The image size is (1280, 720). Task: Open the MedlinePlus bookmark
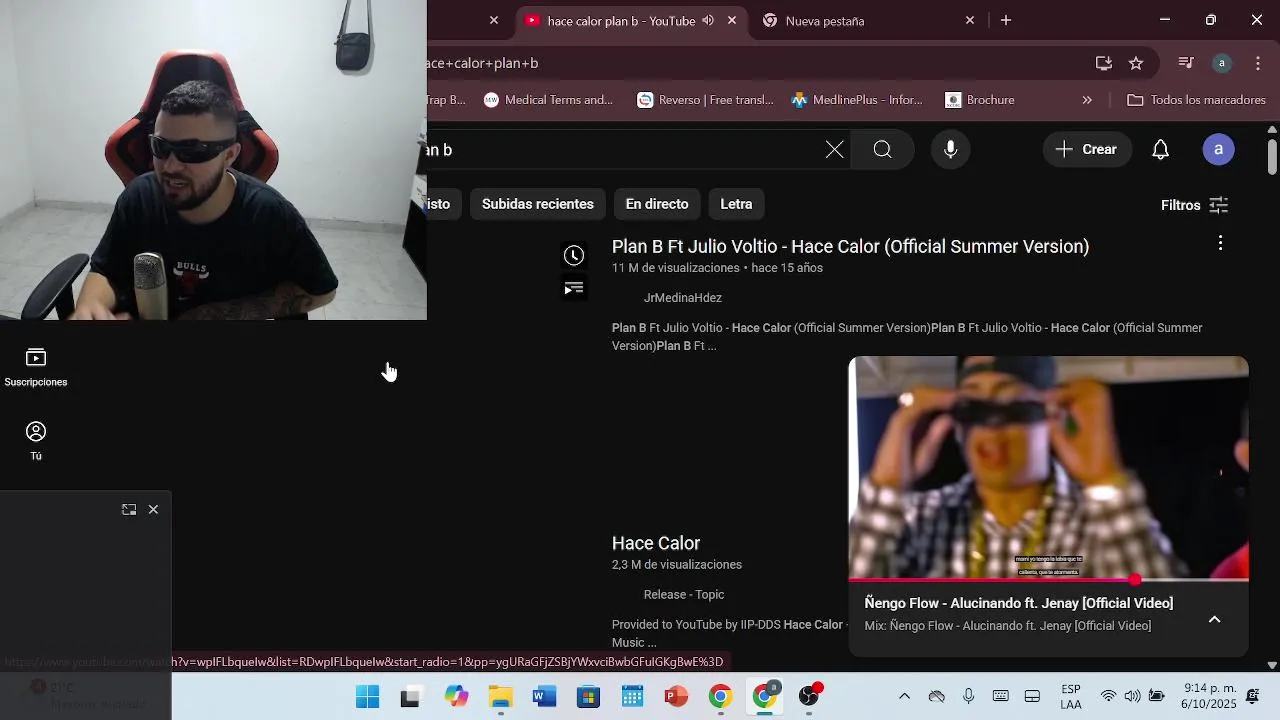coord(858,100)
